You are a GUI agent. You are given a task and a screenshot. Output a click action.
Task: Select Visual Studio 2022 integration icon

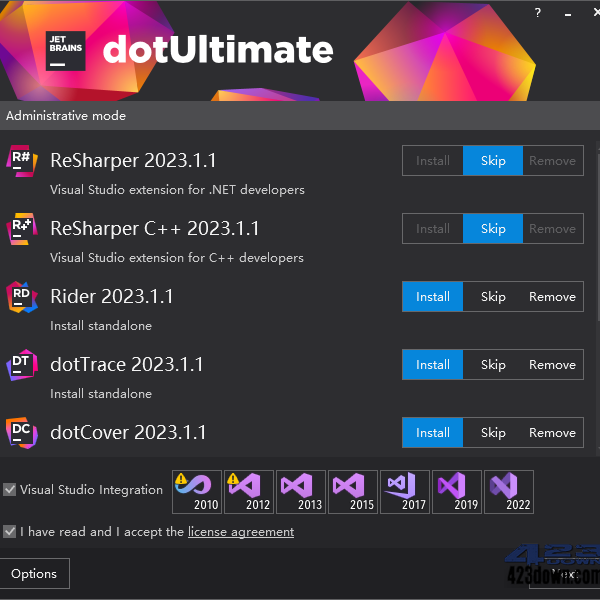[x=509, y=492]
